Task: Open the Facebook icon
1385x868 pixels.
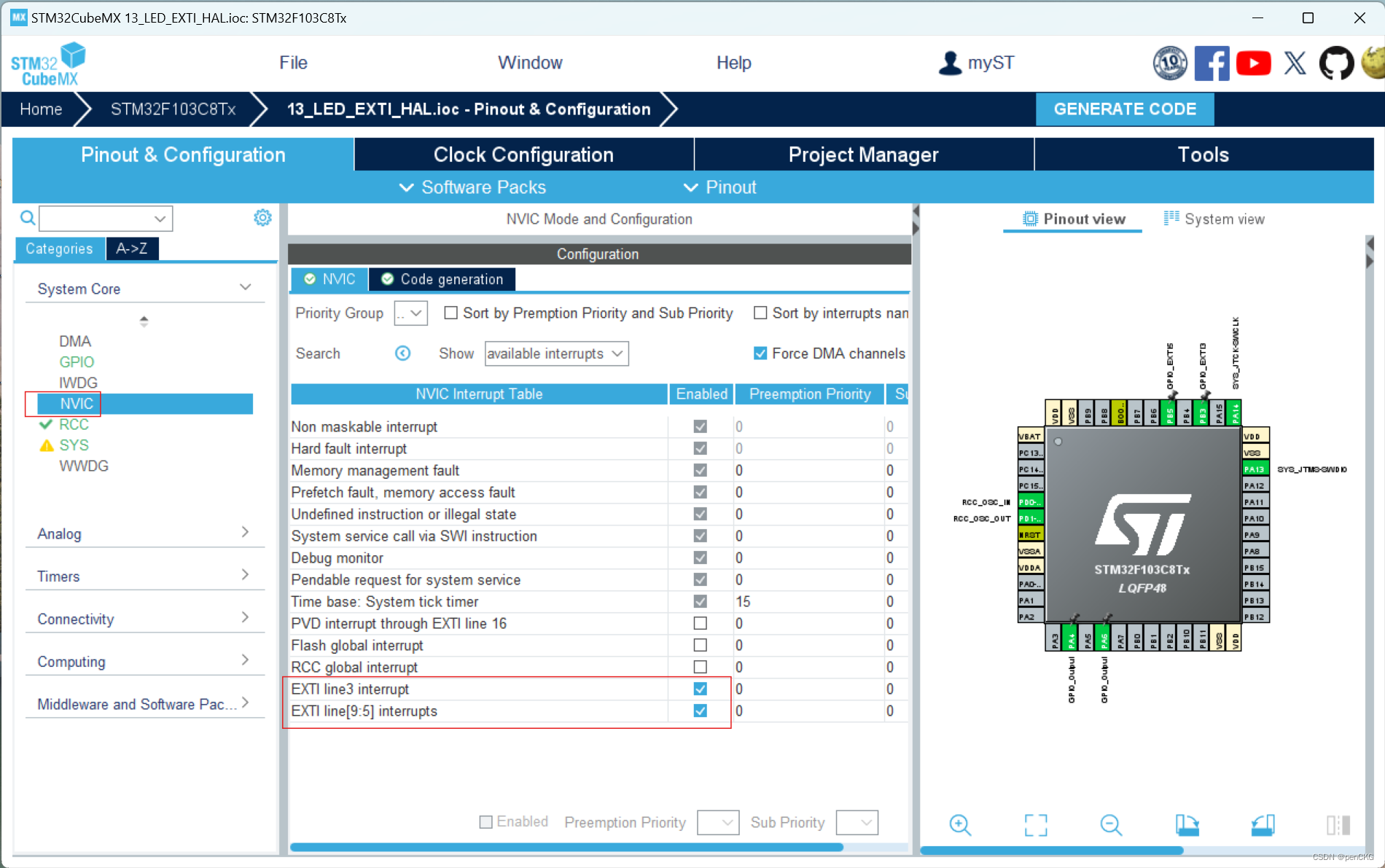Action: (1212, 63)
